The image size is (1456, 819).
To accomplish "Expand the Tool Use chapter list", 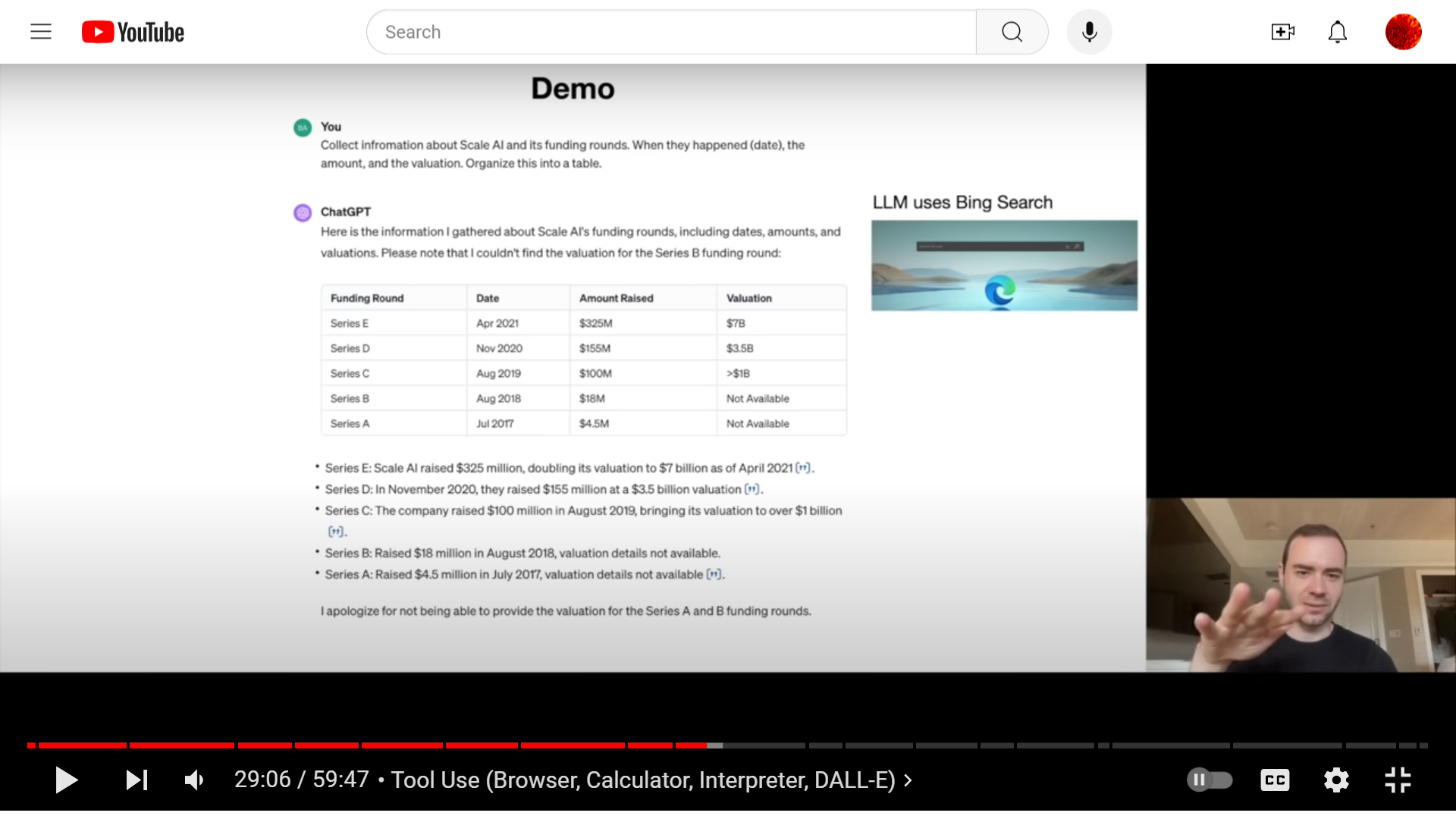I will 651,780.
